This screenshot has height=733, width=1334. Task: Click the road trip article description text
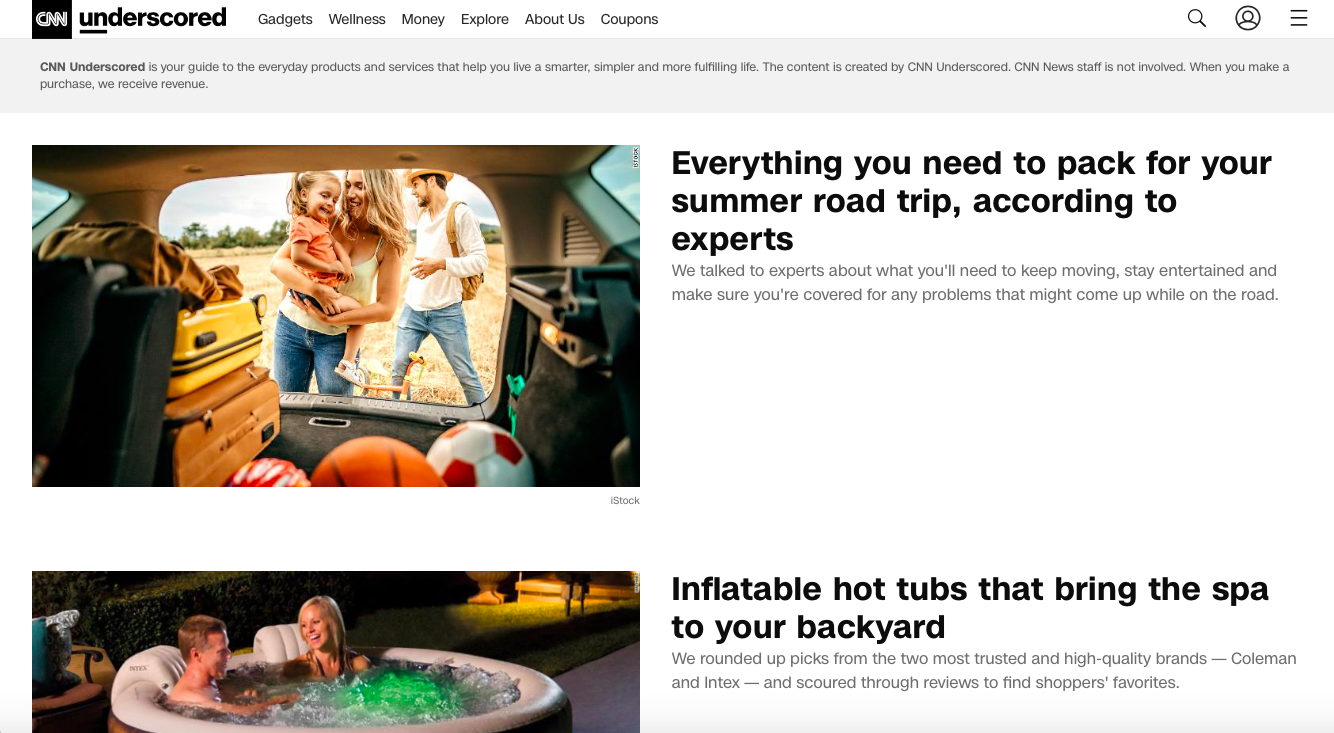(975, 282)
